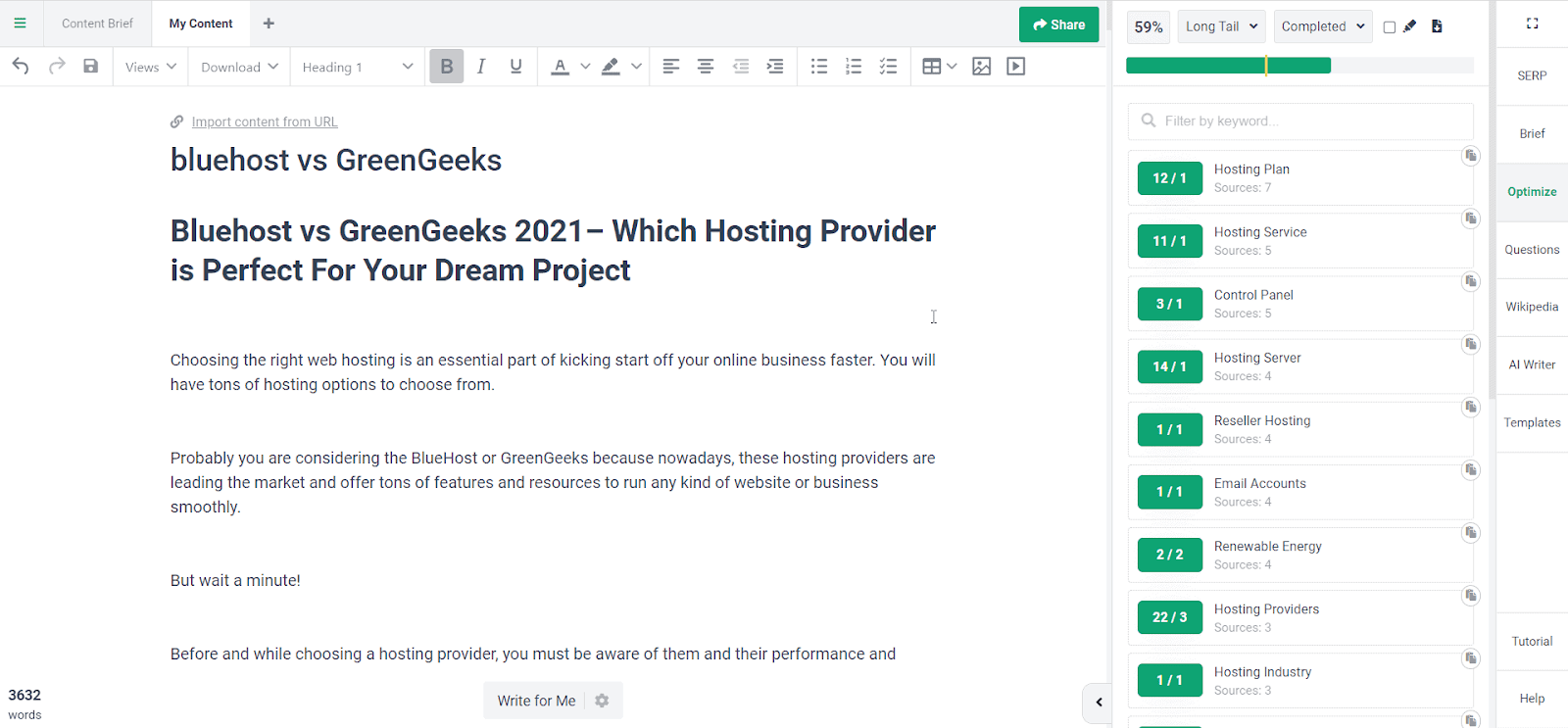Open the Optimize sidebar tab
The height and width of the screenshot is (728, 1568).
point(1532,192)
